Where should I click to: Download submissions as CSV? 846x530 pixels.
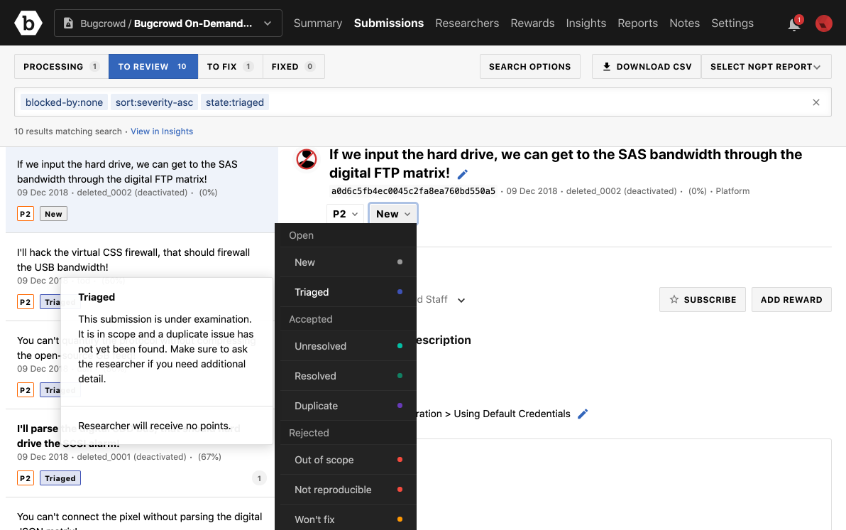click(647, 67)
